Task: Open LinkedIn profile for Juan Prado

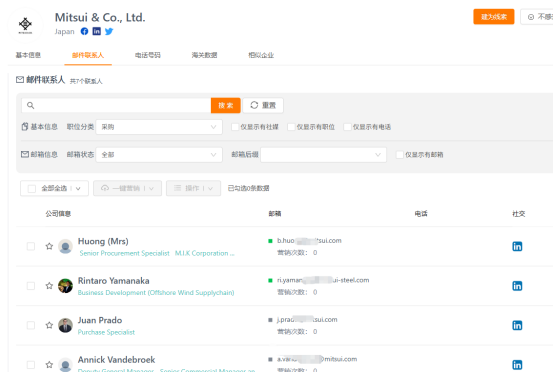Action: click(517, 325)
